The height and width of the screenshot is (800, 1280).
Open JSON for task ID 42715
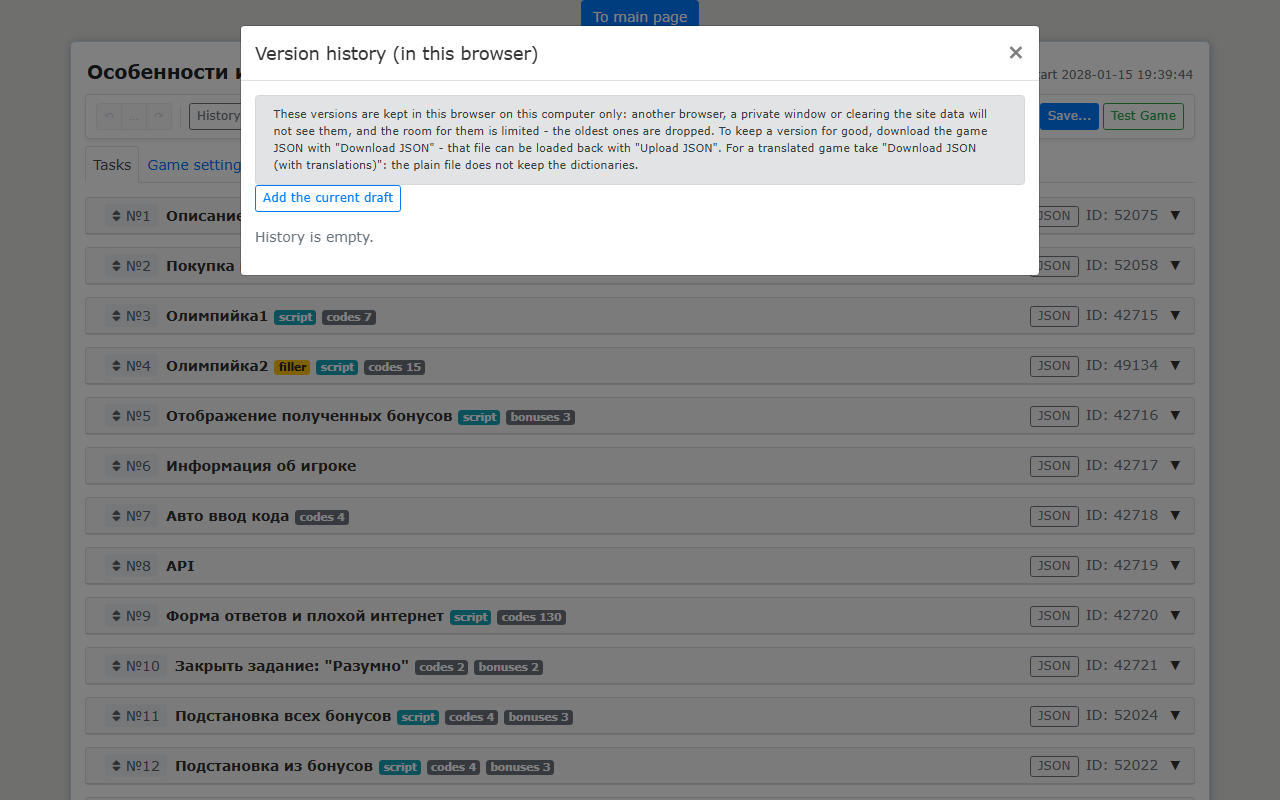coord(1054,316)
